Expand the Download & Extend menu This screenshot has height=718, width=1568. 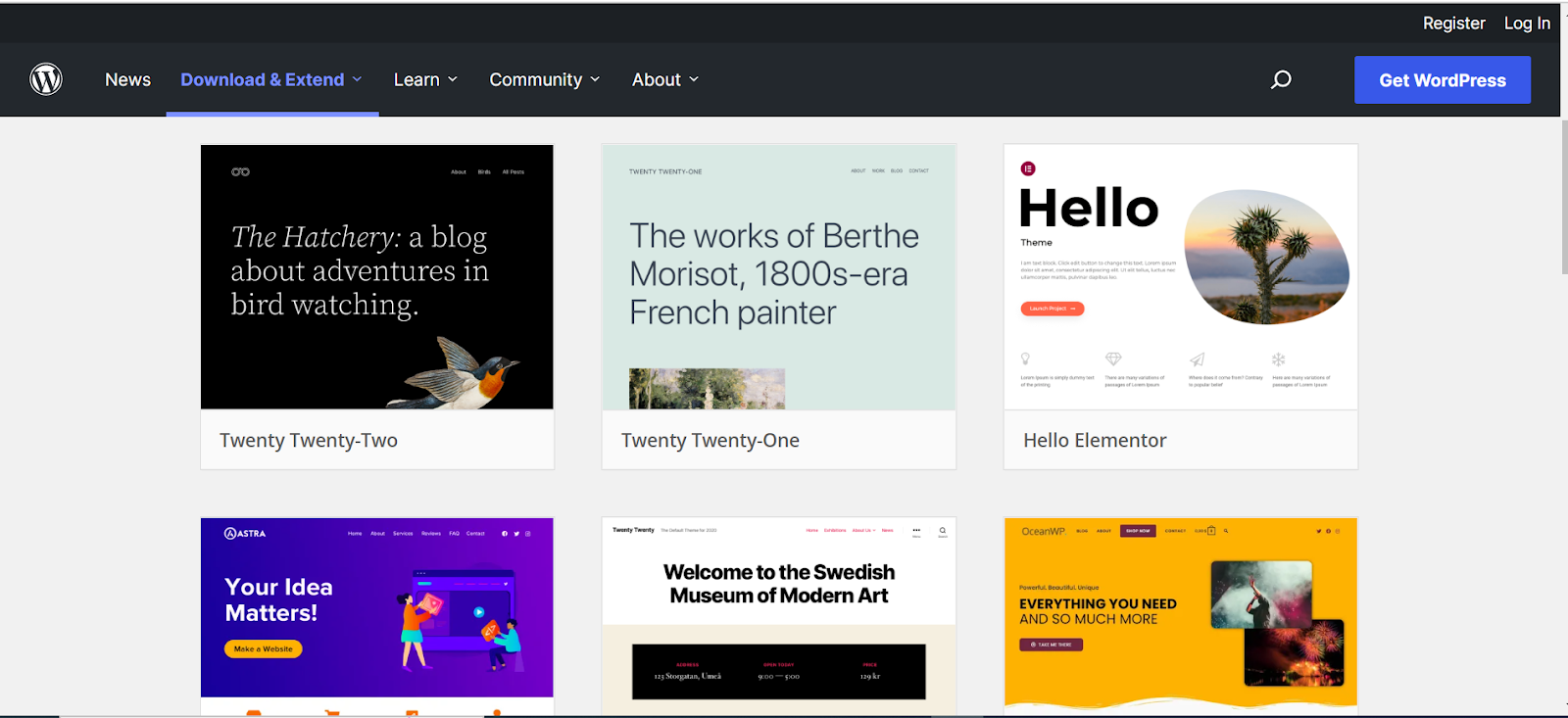click(271, 79)
